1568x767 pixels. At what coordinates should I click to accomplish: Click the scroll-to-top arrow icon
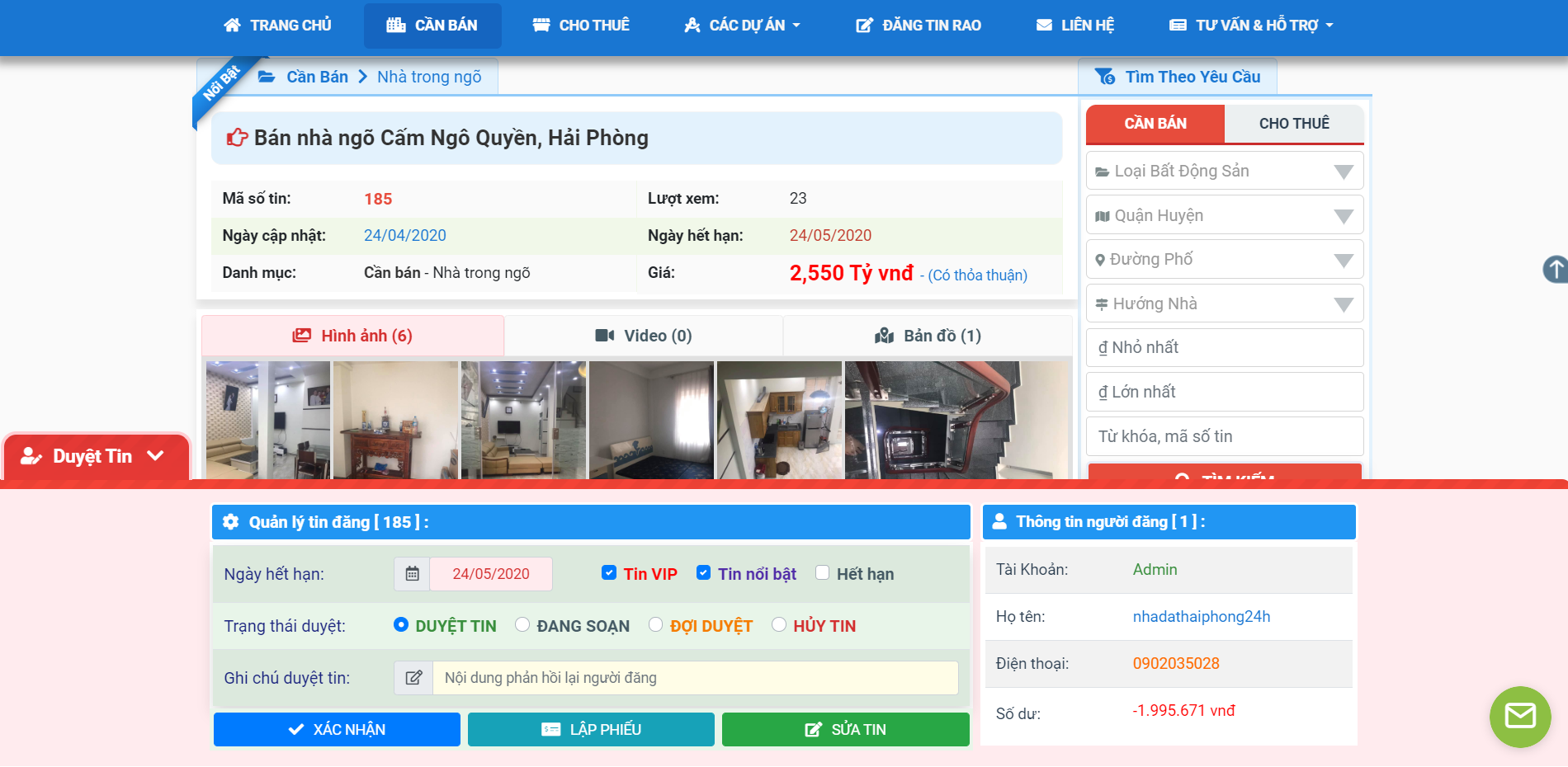click(x=1555, y=269)
